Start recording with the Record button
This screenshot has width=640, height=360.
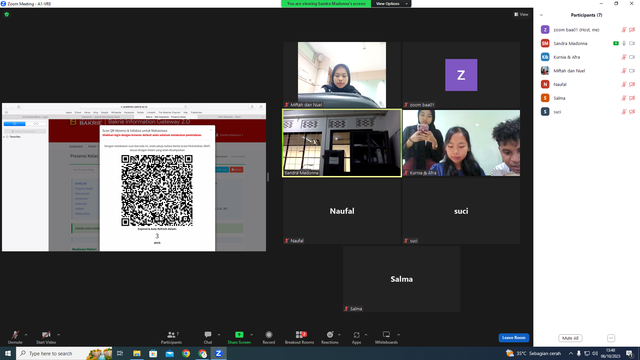[x=269, y=337]
